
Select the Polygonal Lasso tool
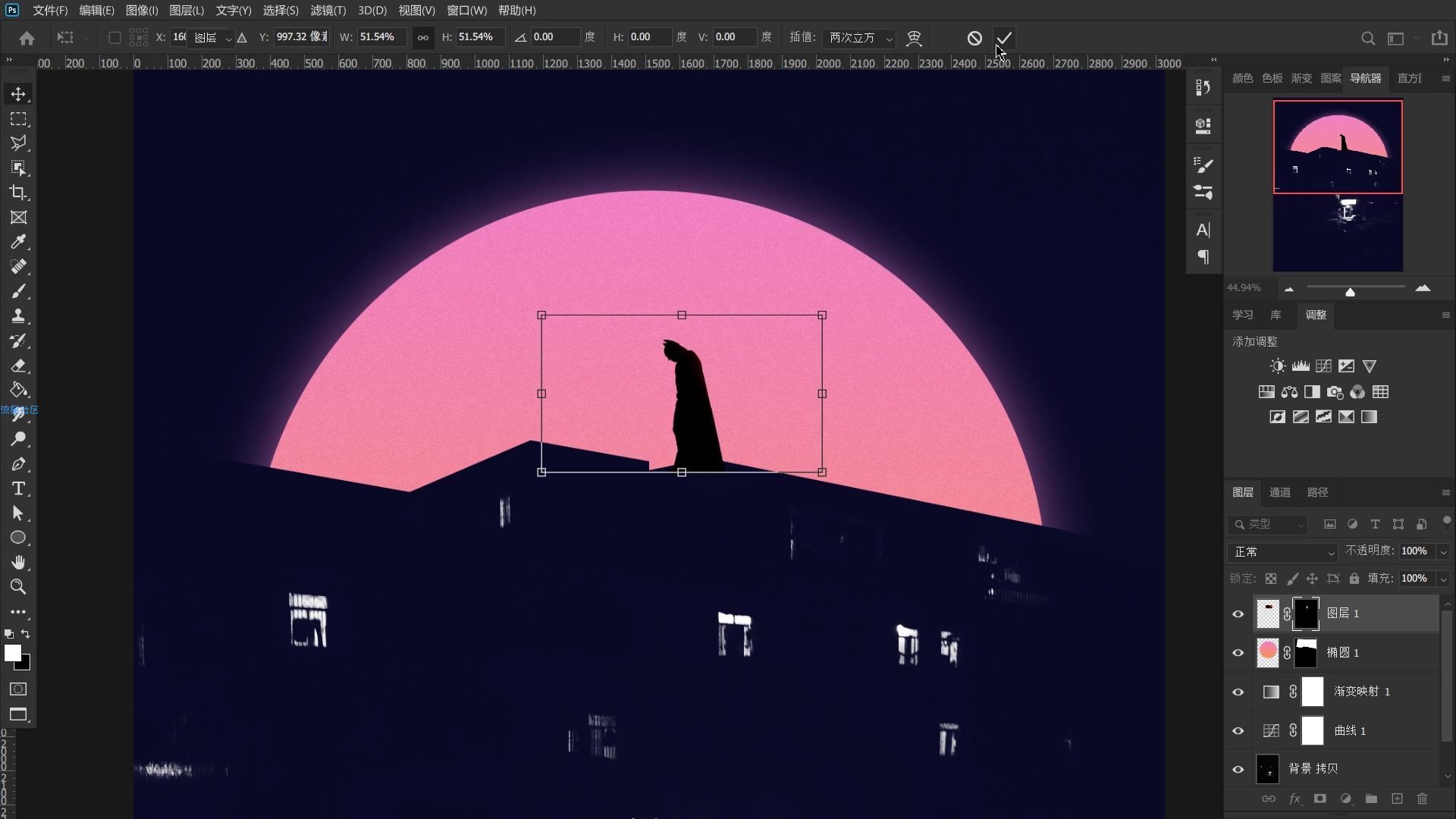click(18, 143)
